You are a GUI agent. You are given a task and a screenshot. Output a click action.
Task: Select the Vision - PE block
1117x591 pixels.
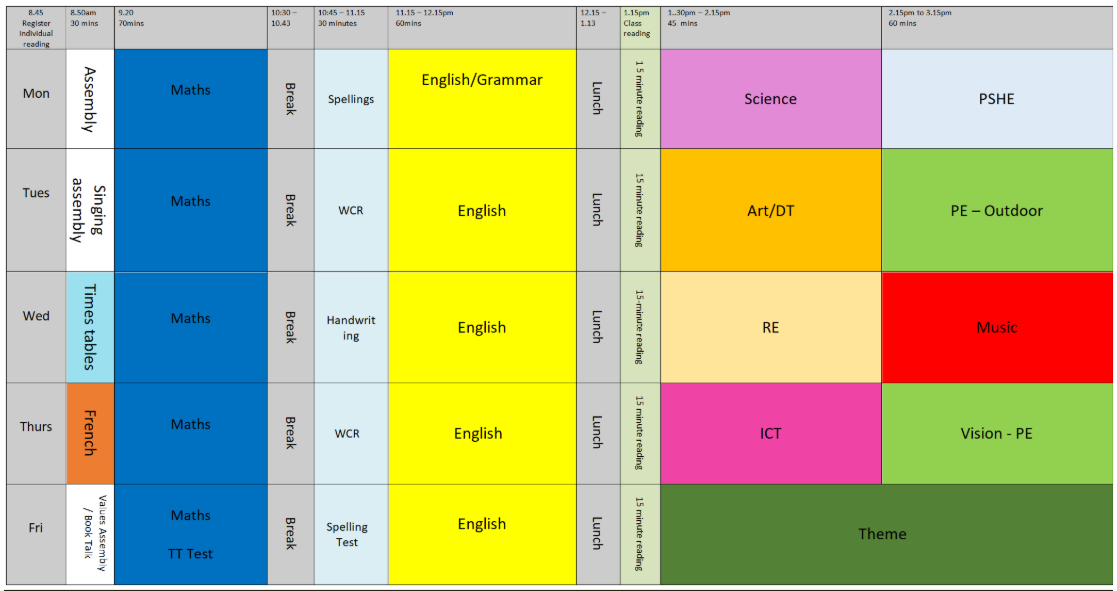pyautogui.click(x=996, y=433)
